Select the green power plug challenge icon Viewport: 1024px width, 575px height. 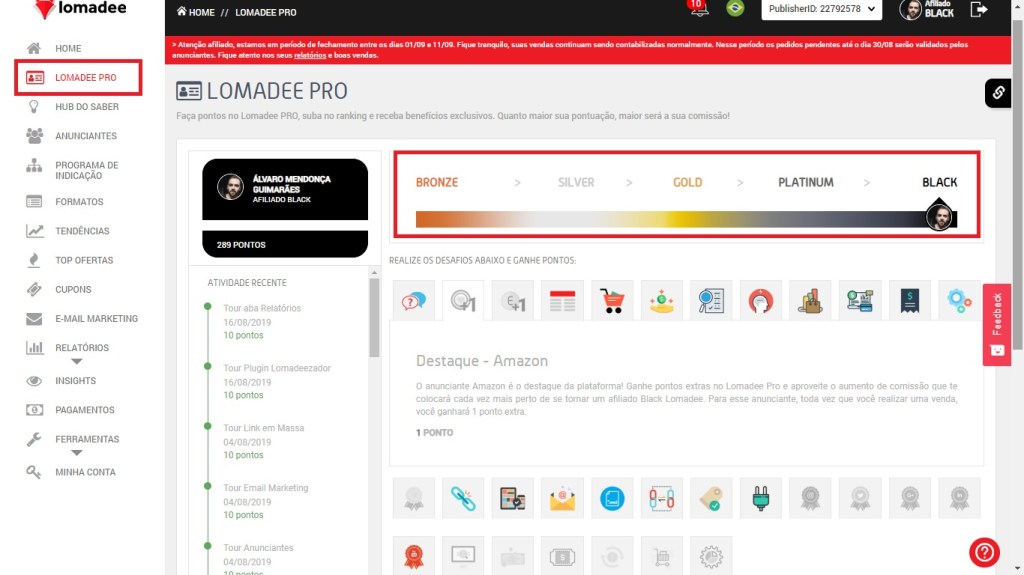[x=760, y=498]
